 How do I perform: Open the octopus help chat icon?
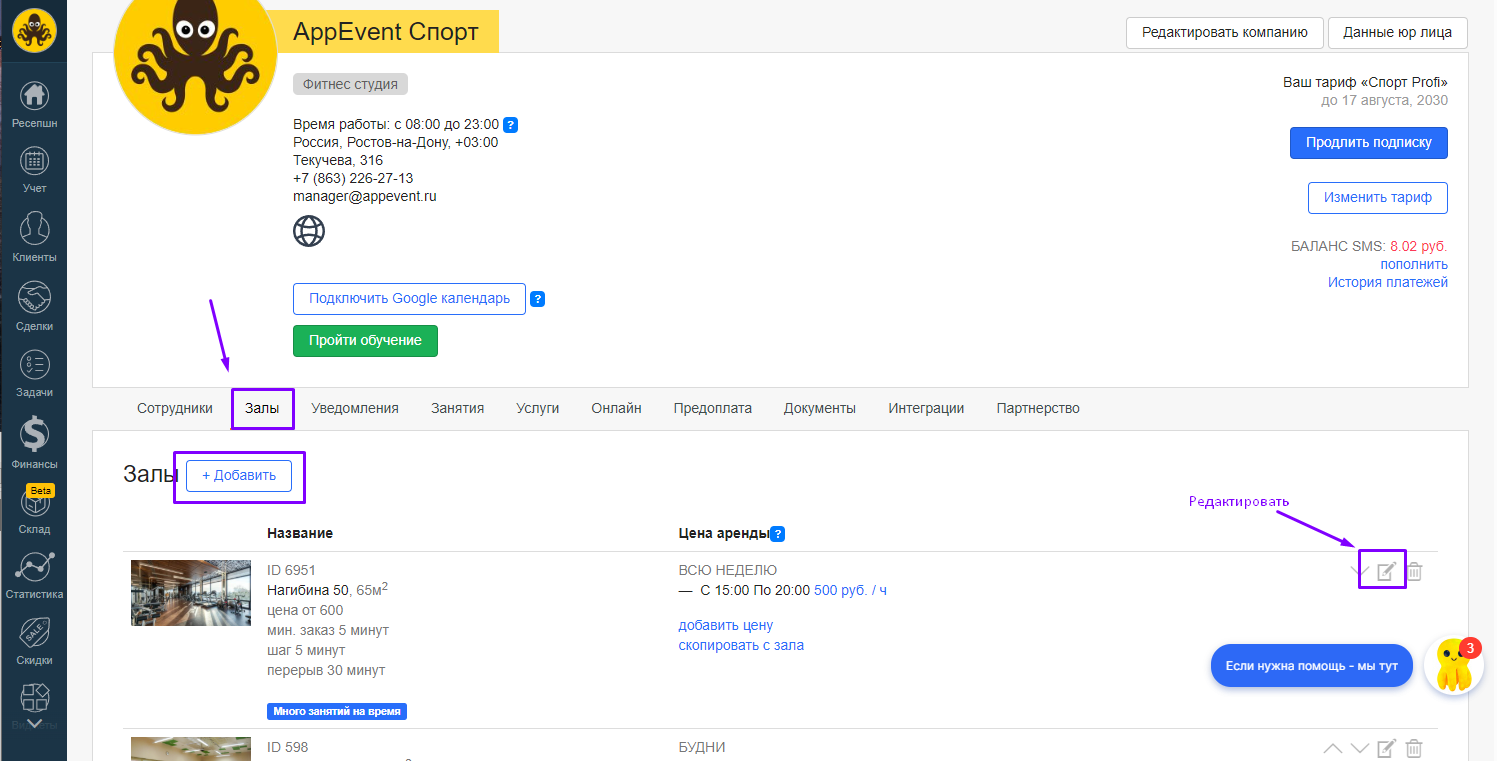tap(1455, 665)
